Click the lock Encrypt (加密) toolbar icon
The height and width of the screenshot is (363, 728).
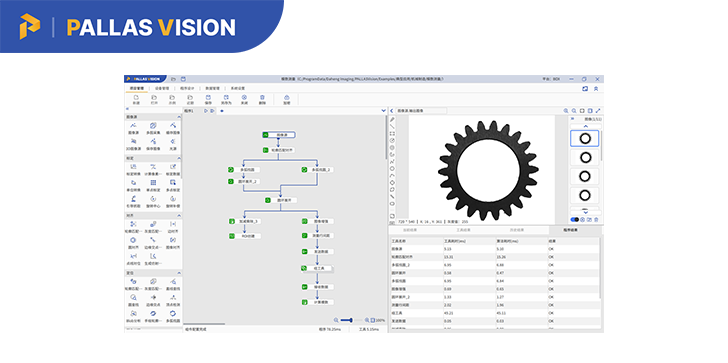[286, 97]
